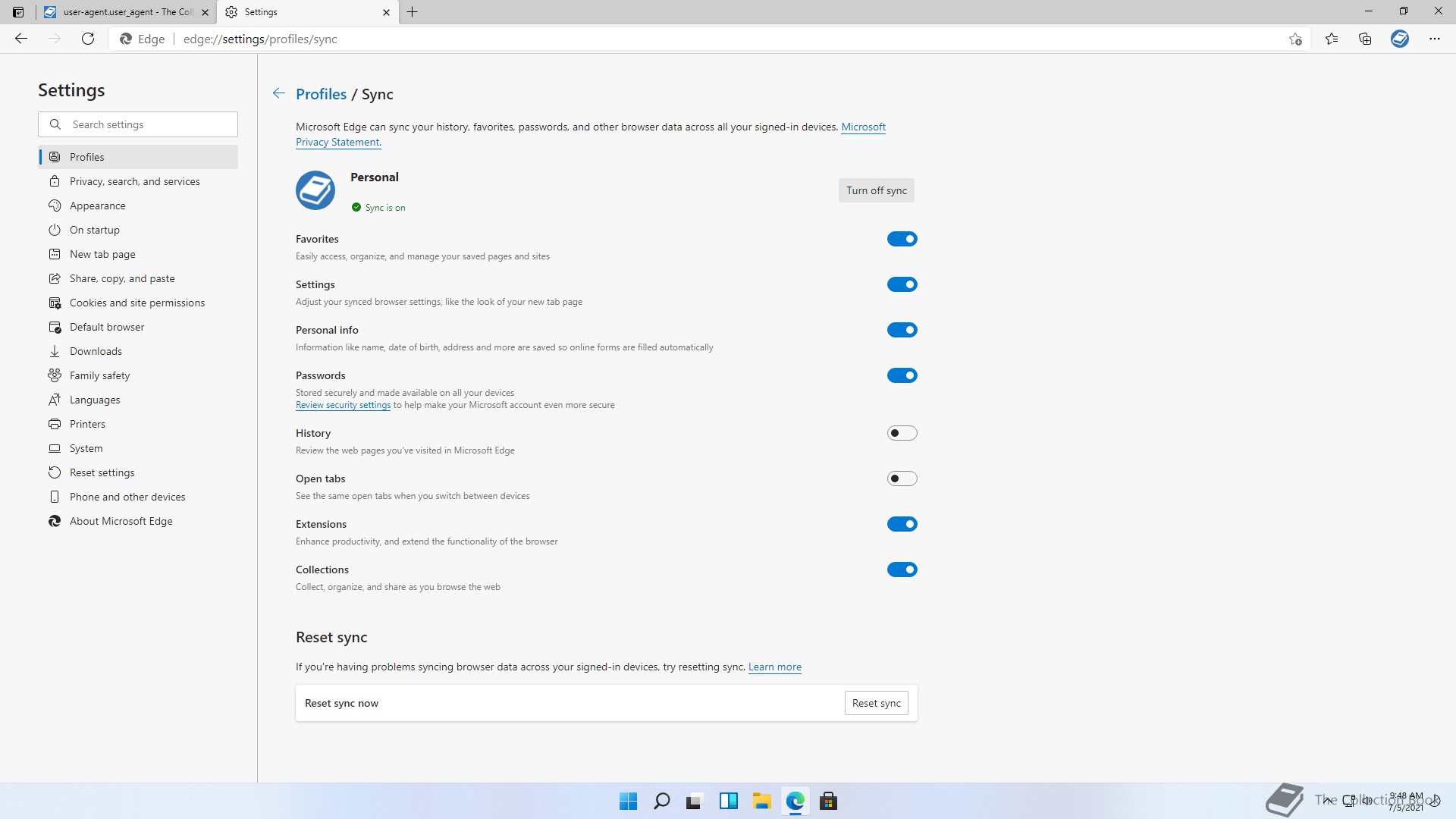Open Share, copy, and paste
The image size is (1456, 819).
138,278
